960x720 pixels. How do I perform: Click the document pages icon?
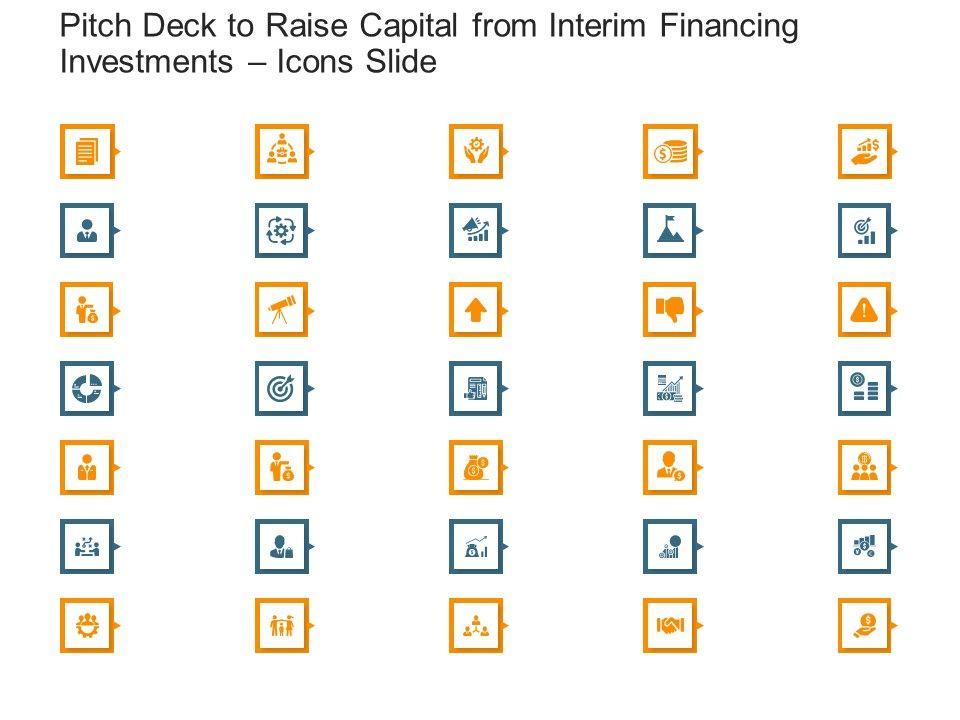(x=88, y=151)
